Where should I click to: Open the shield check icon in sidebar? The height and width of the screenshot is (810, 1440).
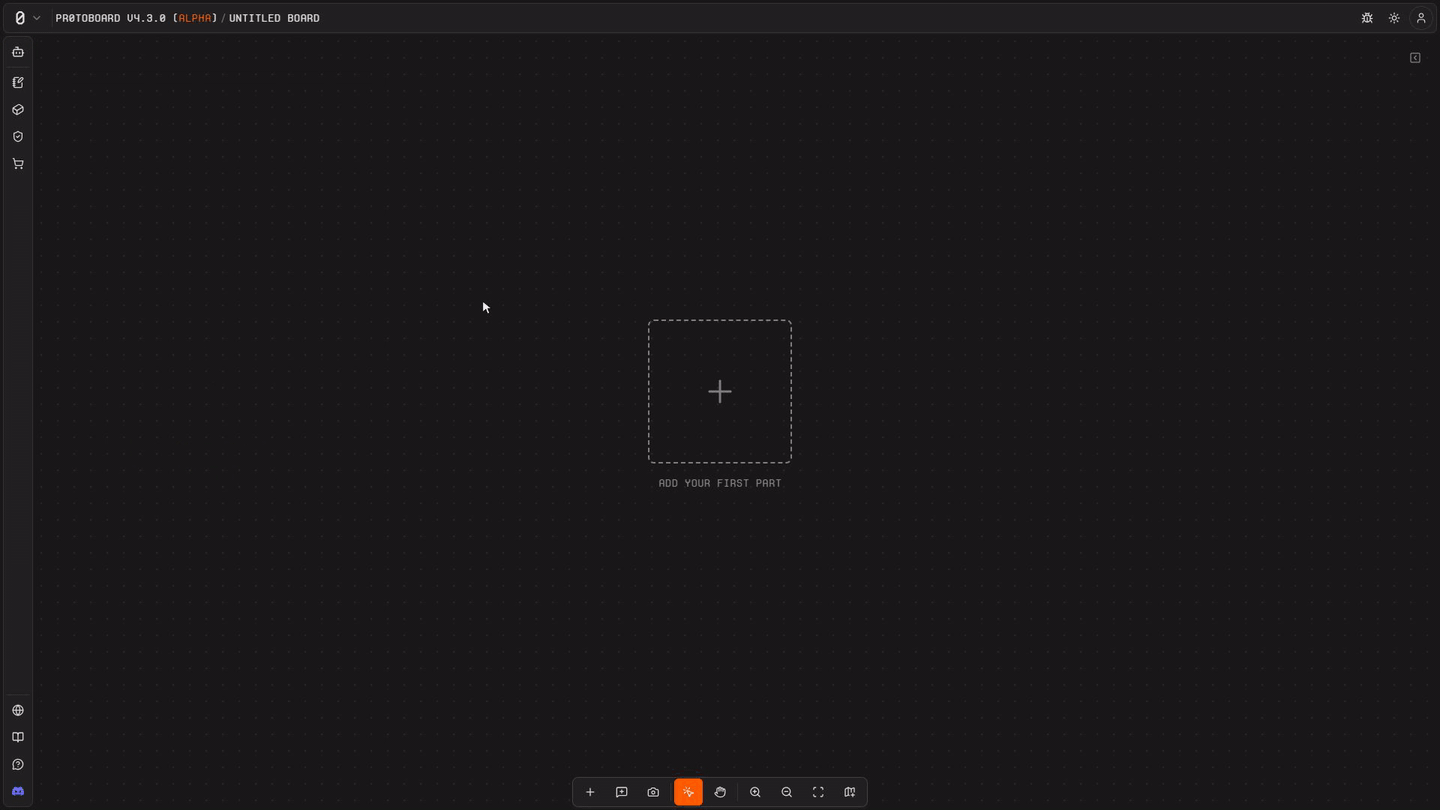pyautogui.click(x=18, y=137)
